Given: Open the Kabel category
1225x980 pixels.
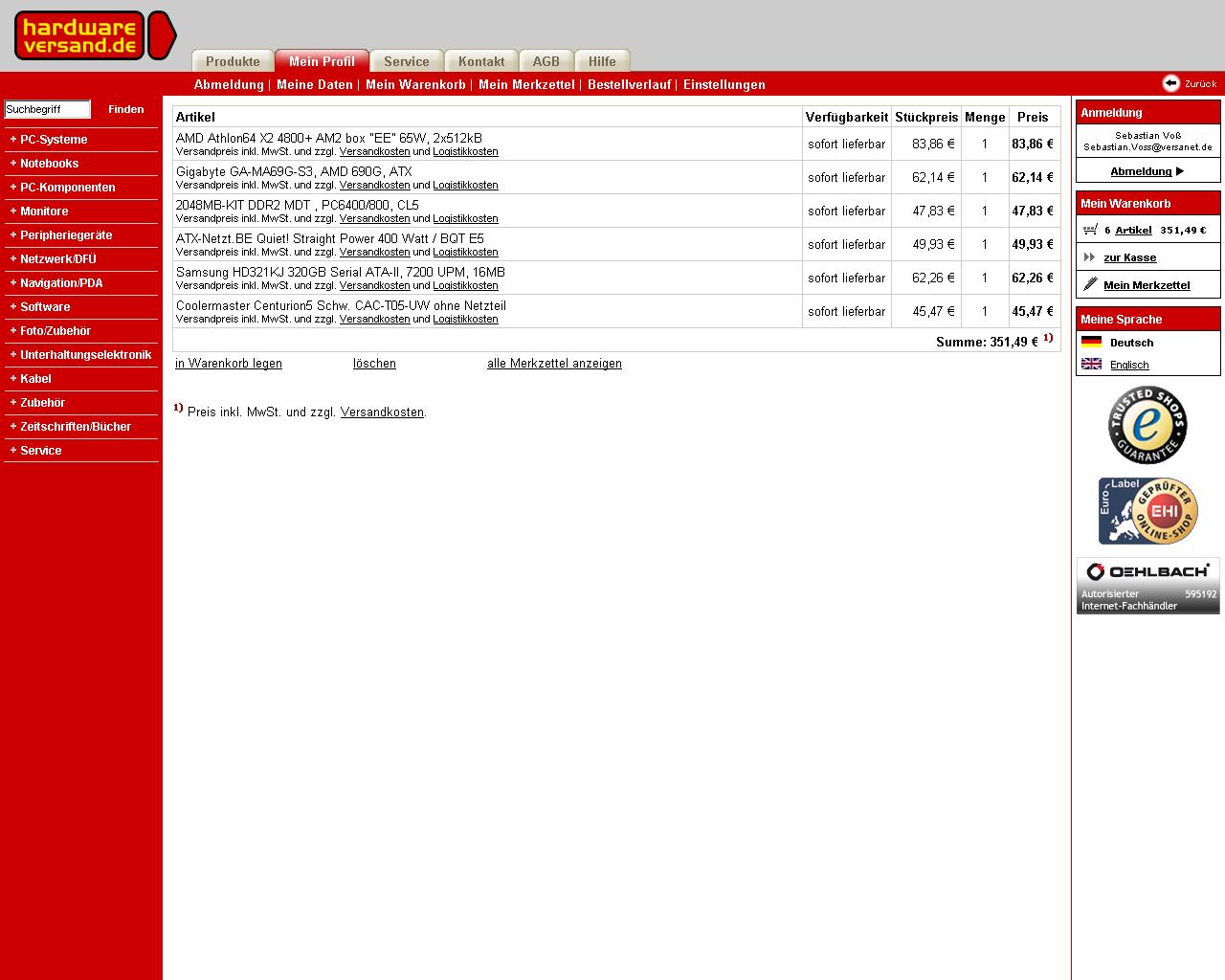Looking at the screenshot, I should (31, 378).
